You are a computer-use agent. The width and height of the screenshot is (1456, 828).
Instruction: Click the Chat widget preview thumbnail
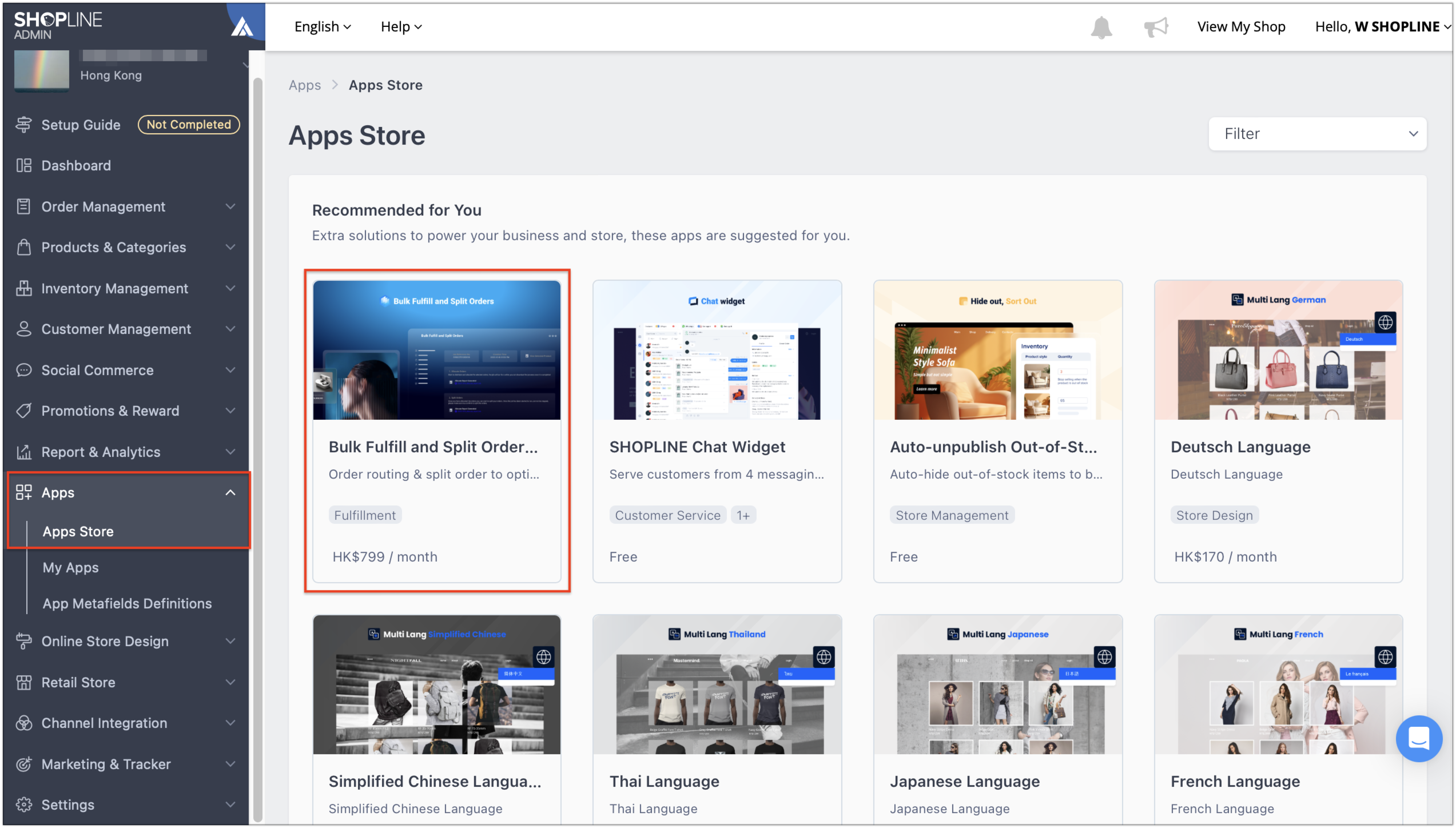[x=717, y=350]
